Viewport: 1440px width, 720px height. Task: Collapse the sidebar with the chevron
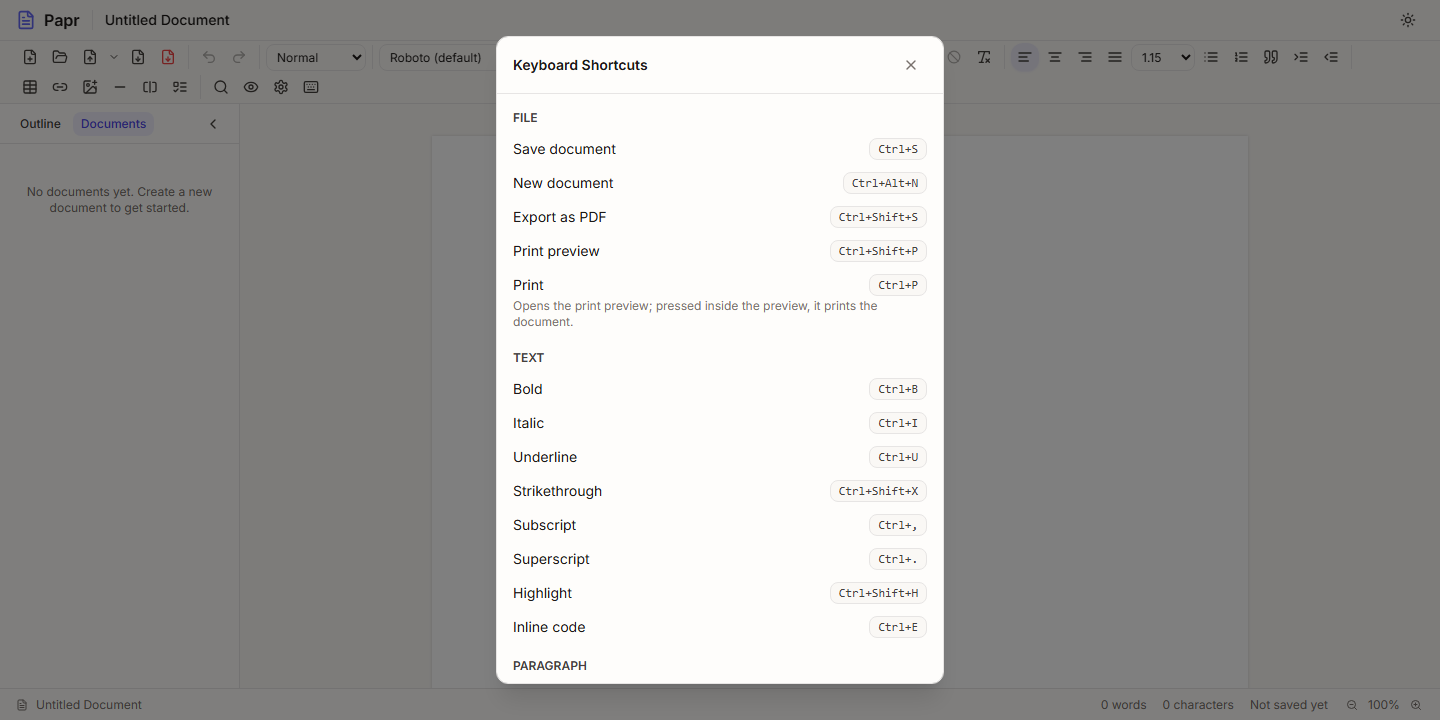pos(213,124)
